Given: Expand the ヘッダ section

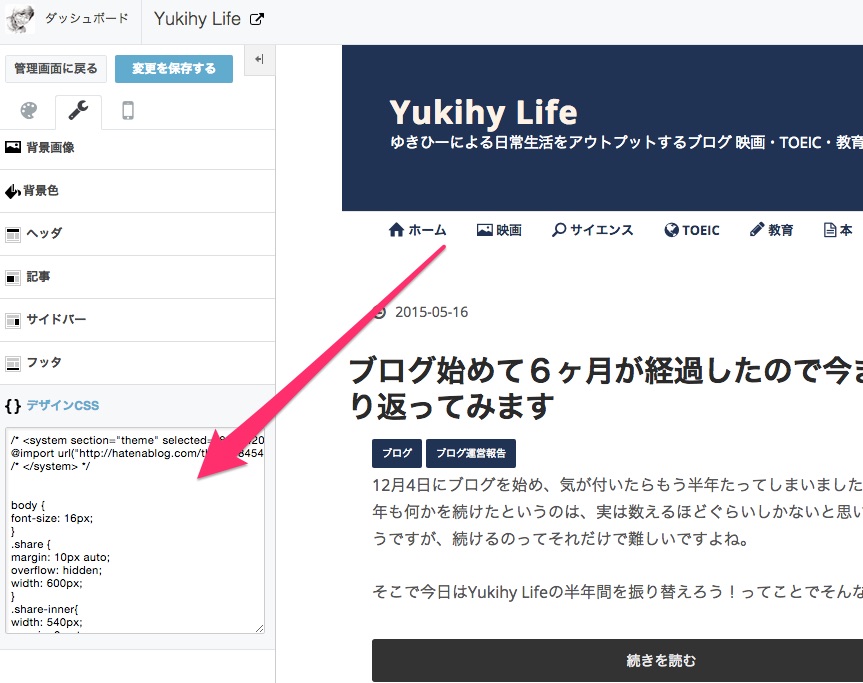Looking at the screenshot, I should click(138, 234).
